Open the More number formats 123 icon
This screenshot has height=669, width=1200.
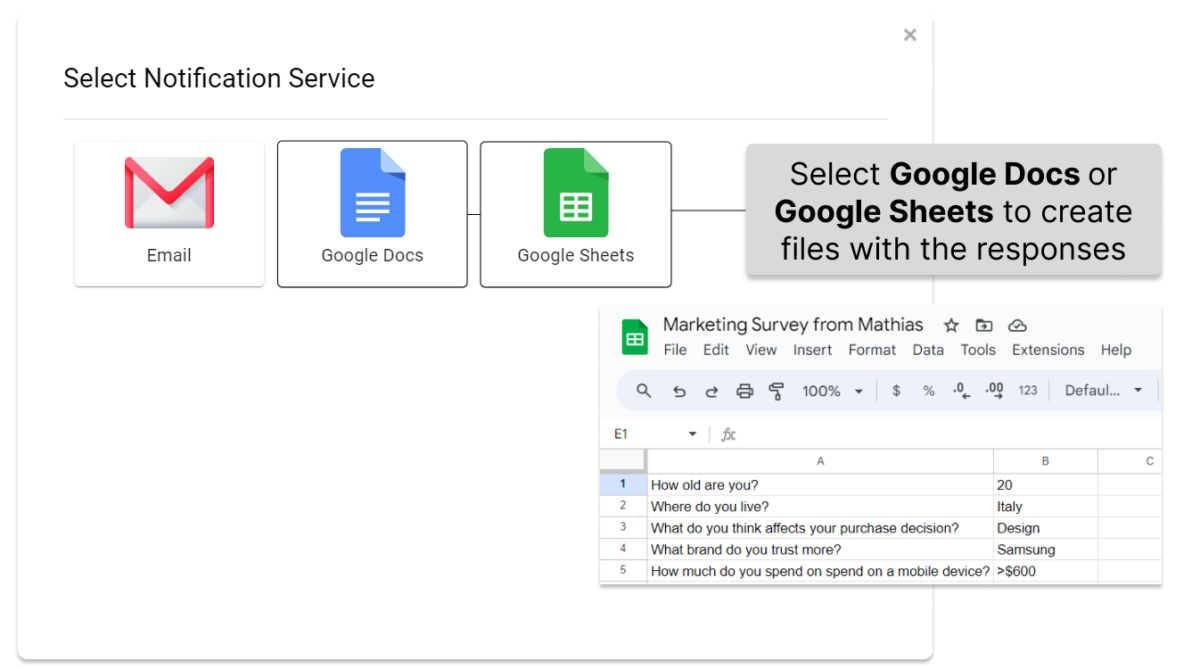(x=1027, y=390)
